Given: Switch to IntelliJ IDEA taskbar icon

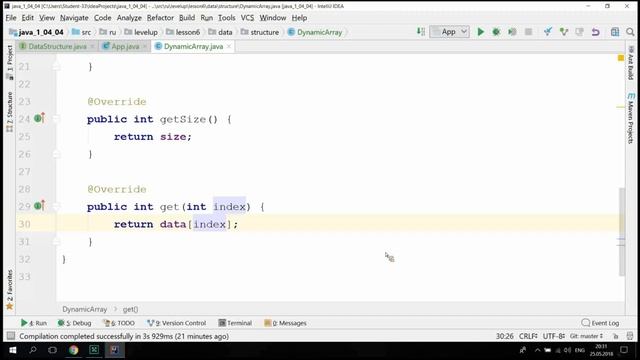Looking at the screenshot, I should [114, 350].
